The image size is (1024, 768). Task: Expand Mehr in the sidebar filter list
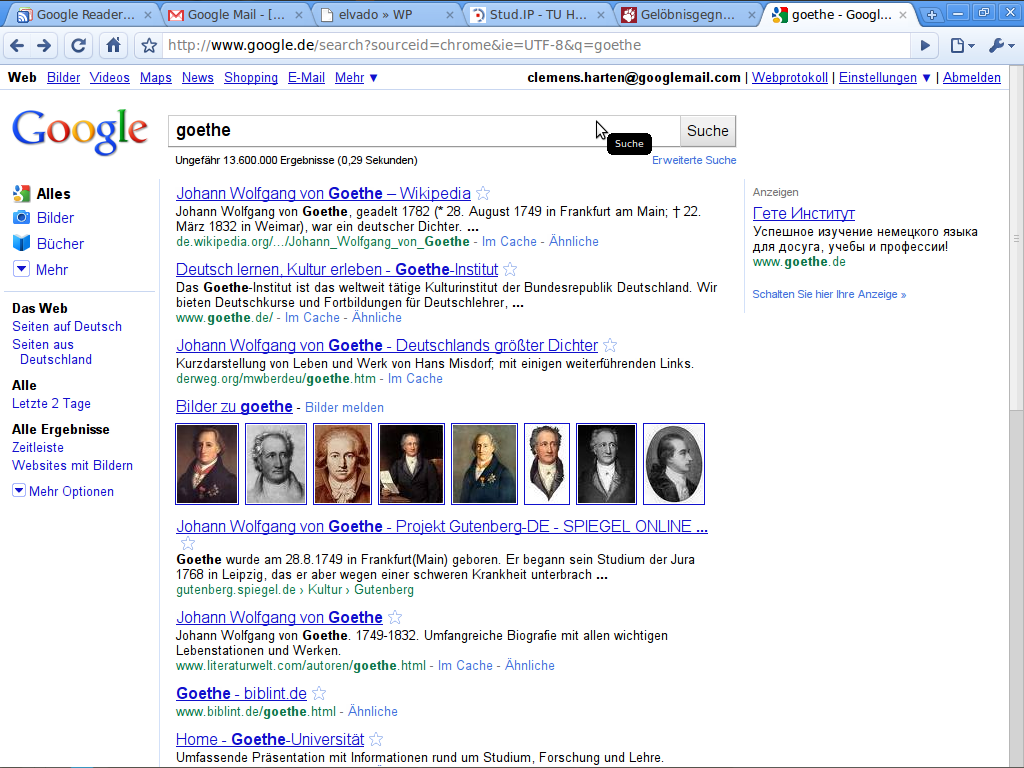tap(22, 269)
